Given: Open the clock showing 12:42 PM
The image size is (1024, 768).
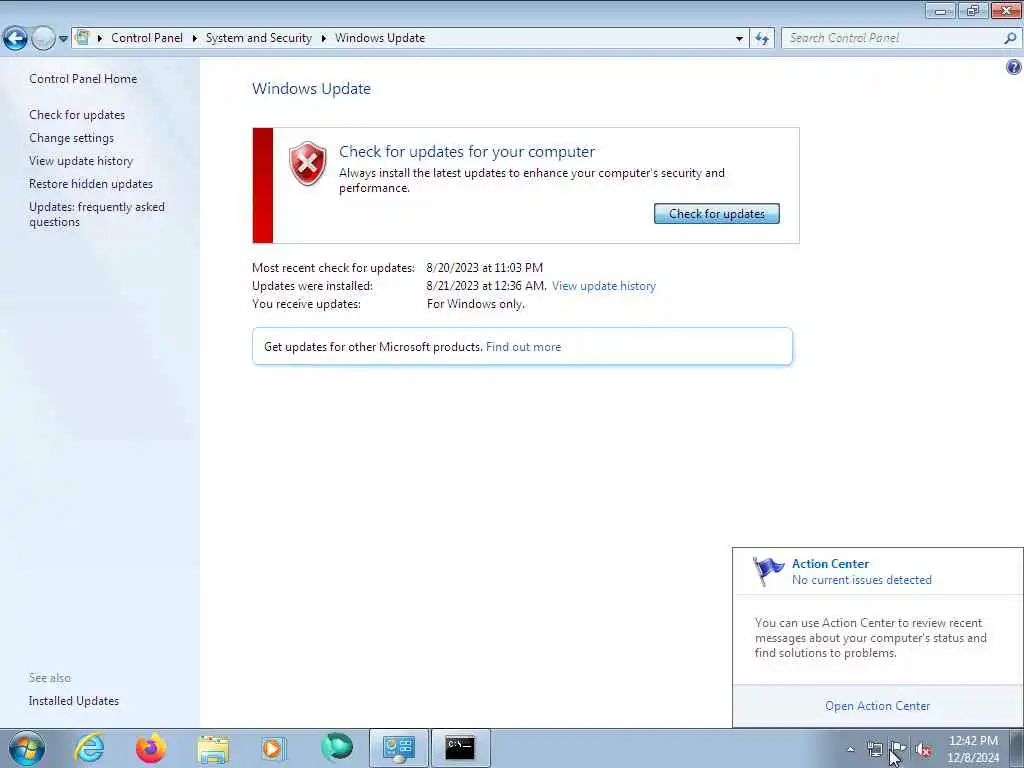Looking at the screenshot, I should 973,749.
